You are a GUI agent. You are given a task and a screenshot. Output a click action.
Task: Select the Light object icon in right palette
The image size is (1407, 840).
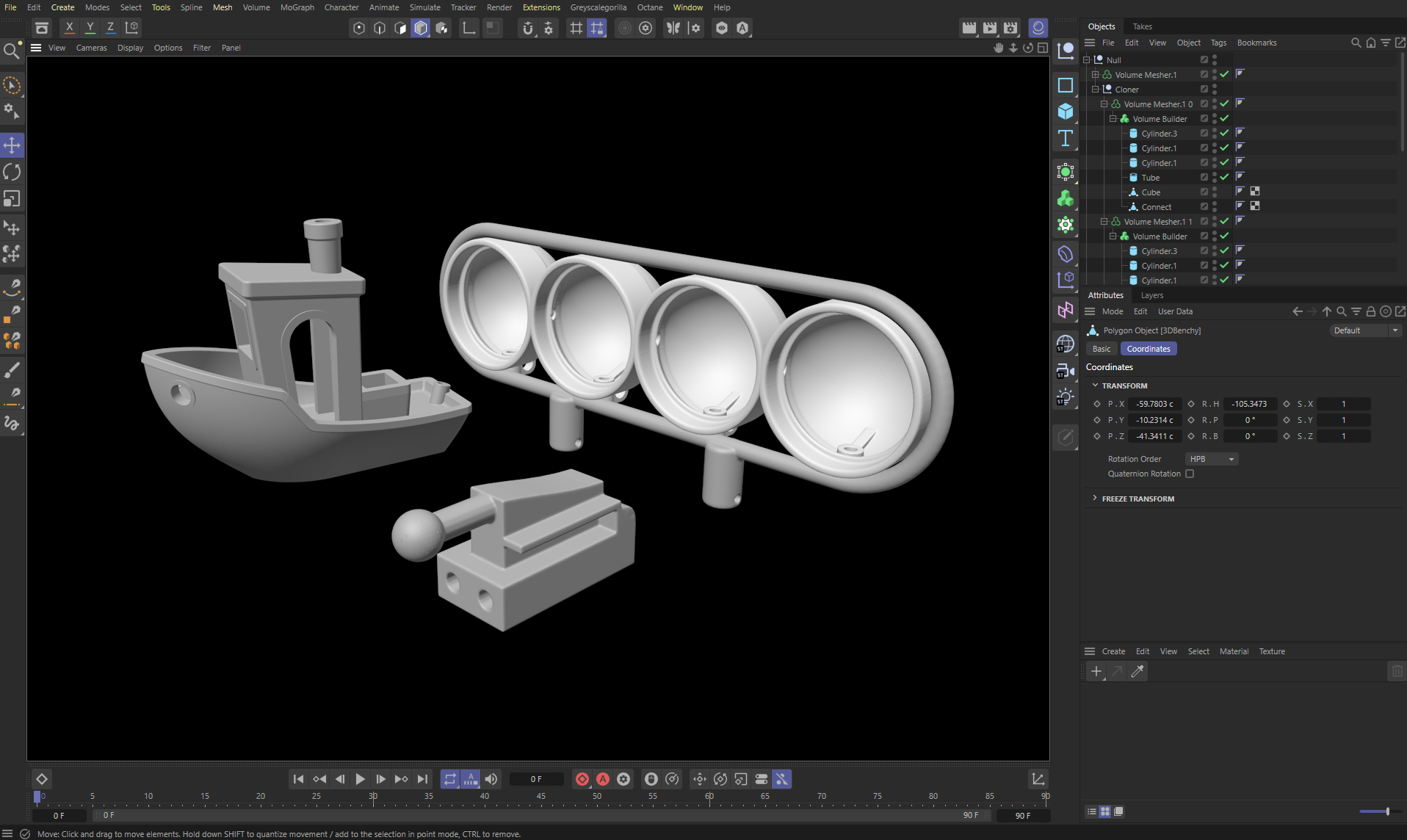[1066, 397]
